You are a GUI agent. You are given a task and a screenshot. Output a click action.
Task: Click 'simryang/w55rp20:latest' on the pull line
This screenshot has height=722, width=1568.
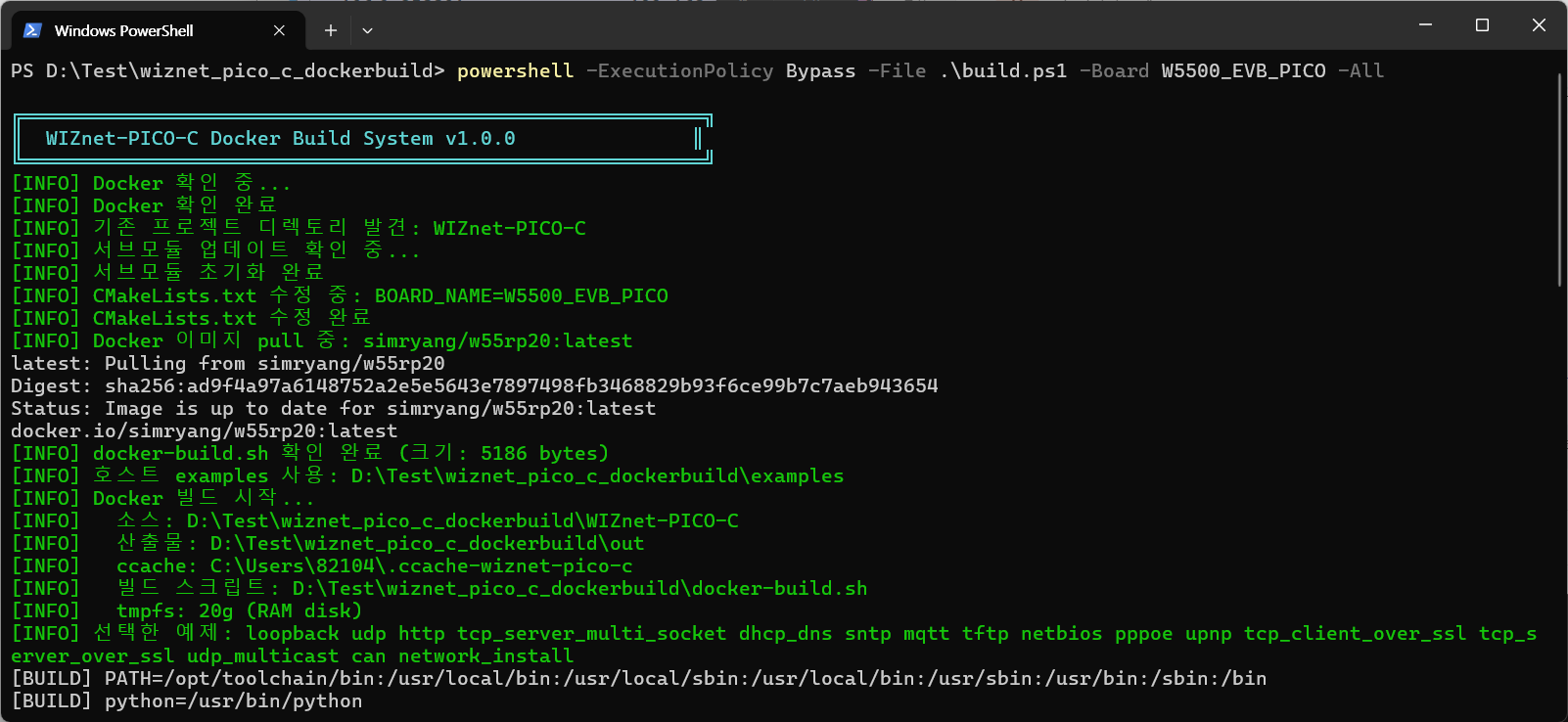pyautogui.click(x=497, y=341)
